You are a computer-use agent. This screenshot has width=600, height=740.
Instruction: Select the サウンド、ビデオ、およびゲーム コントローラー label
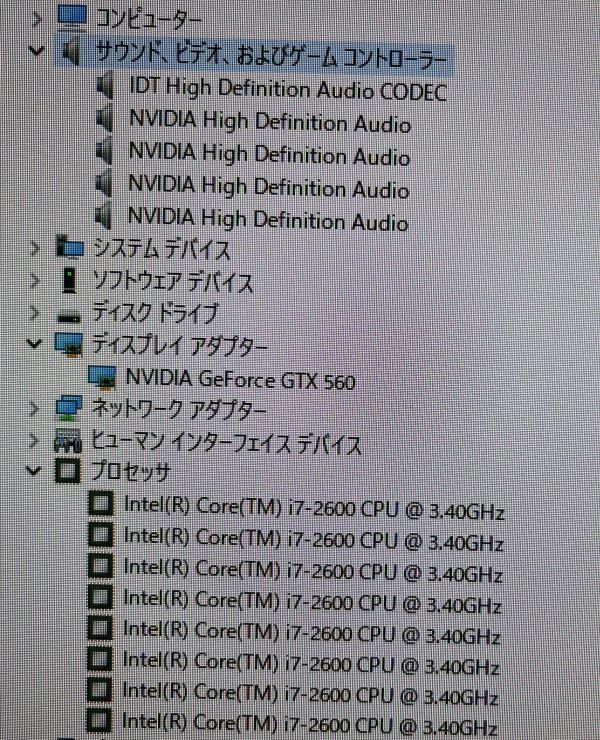[x=270, y=54]
